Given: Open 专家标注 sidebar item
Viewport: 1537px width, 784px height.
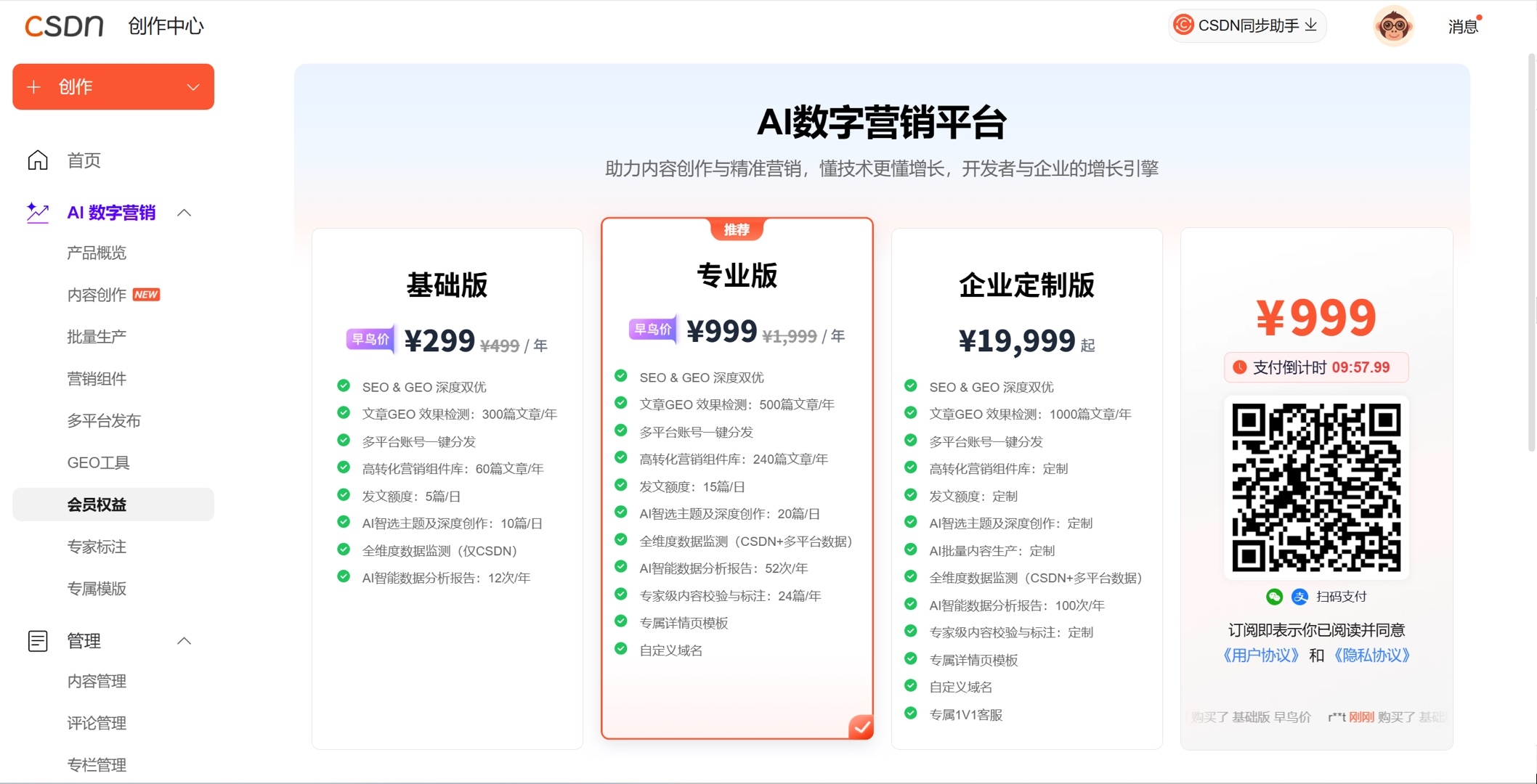Looking at the screenshot, I should coord(97,547).
